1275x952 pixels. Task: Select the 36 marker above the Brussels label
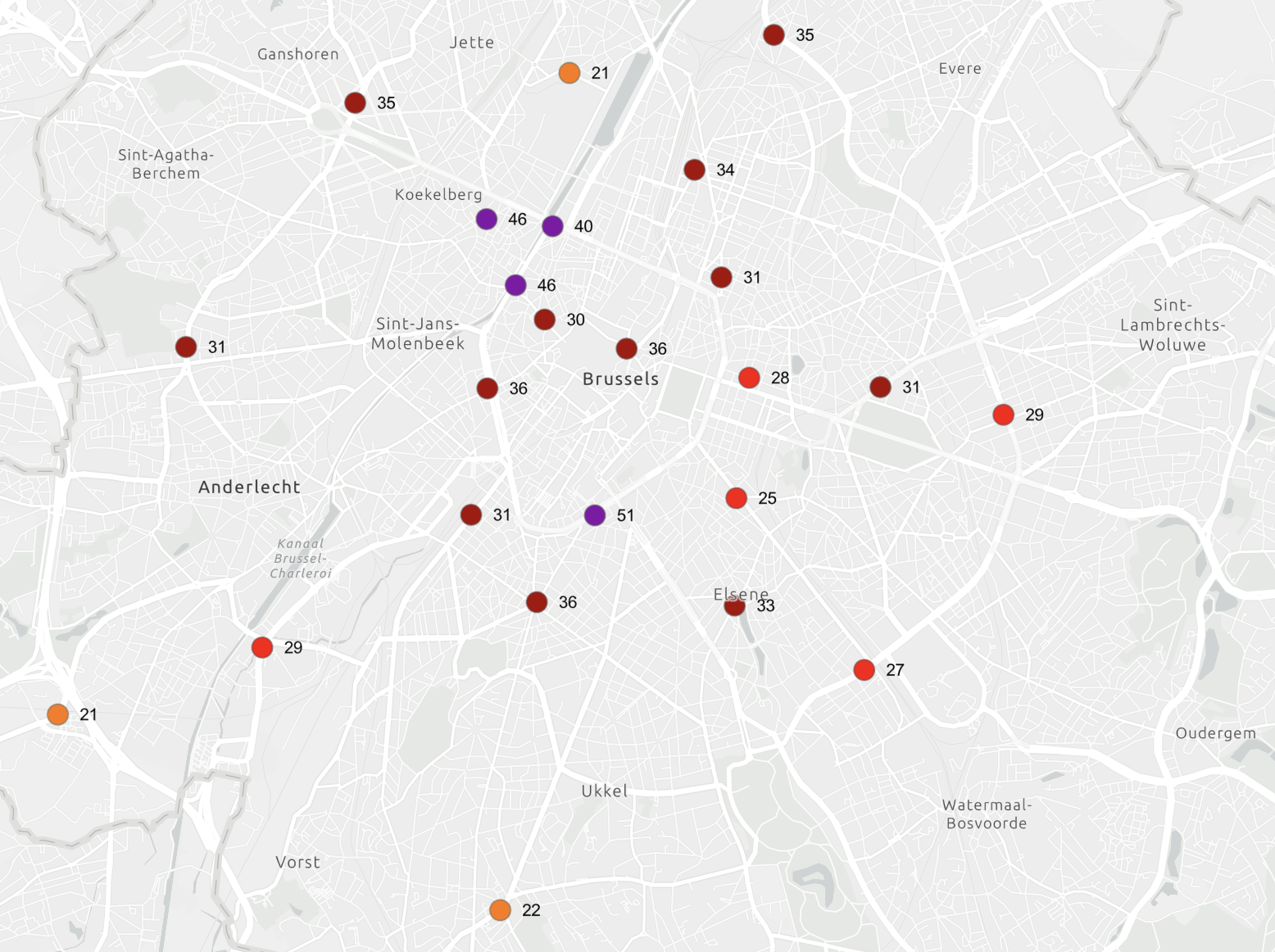627,349
